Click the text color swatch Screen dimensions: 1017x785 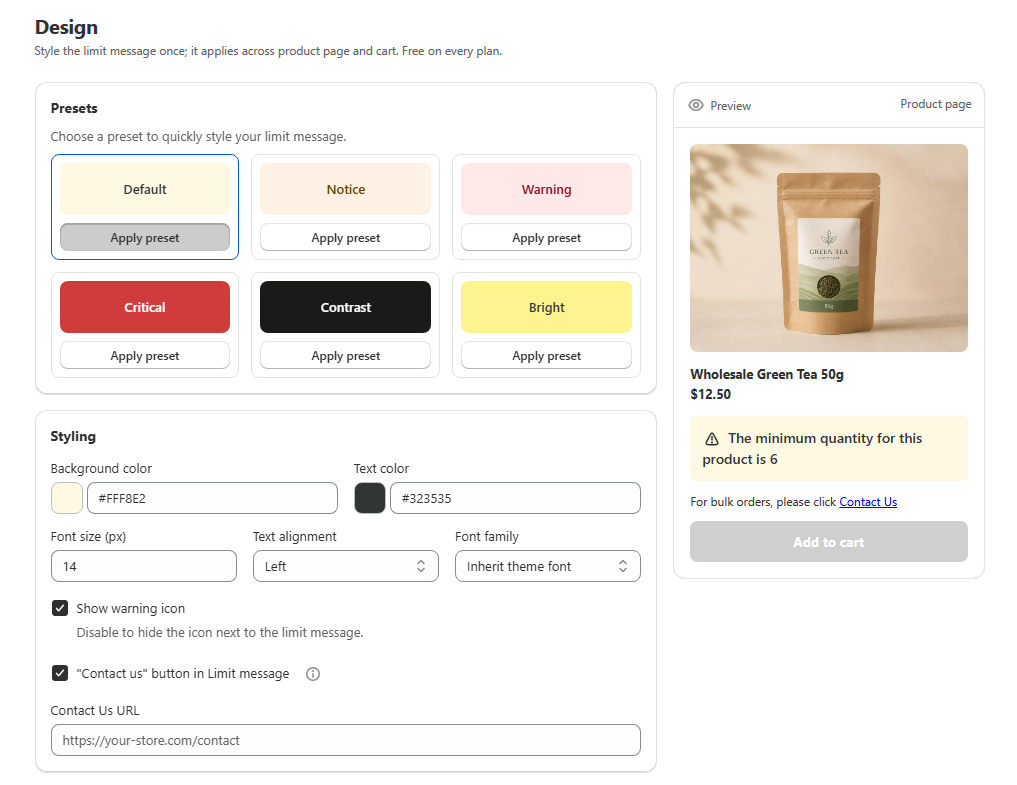[370, 498]
